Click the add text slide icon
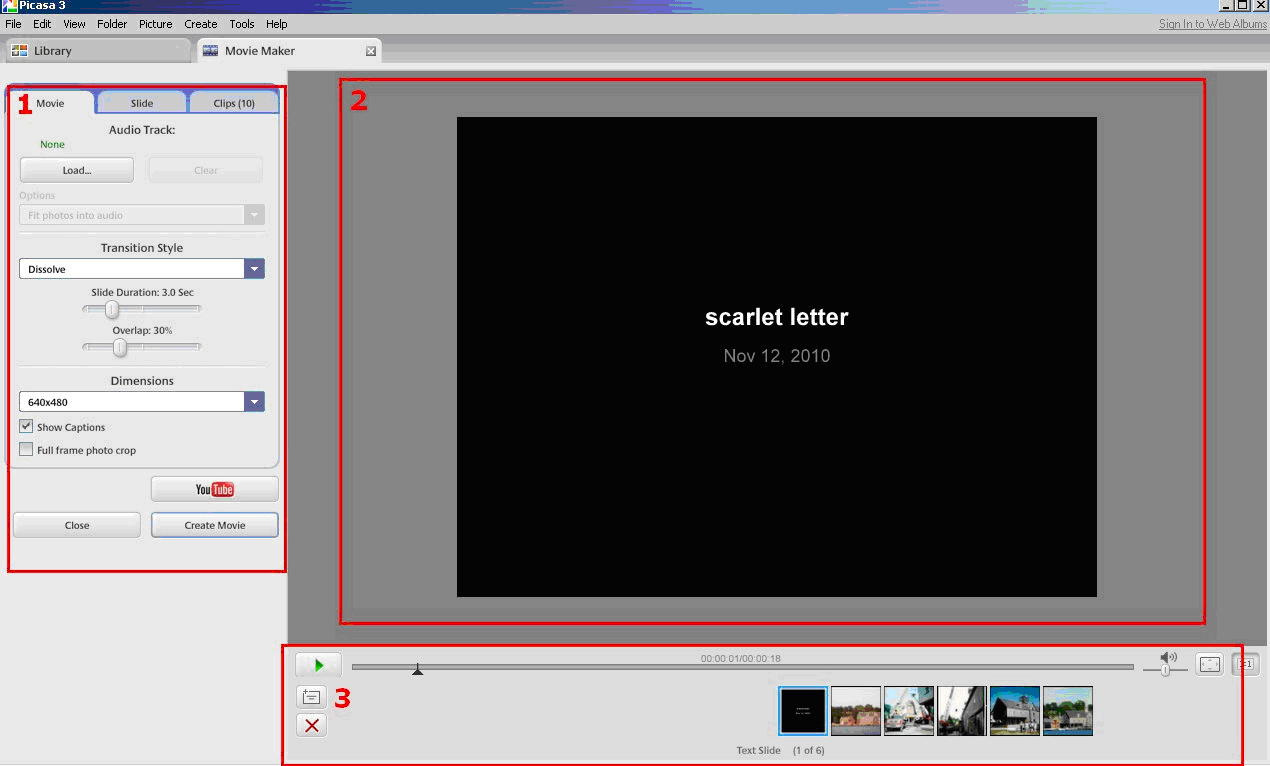Image resolution: width=1270 pixels, height=766 pixels. click(311, 697)
